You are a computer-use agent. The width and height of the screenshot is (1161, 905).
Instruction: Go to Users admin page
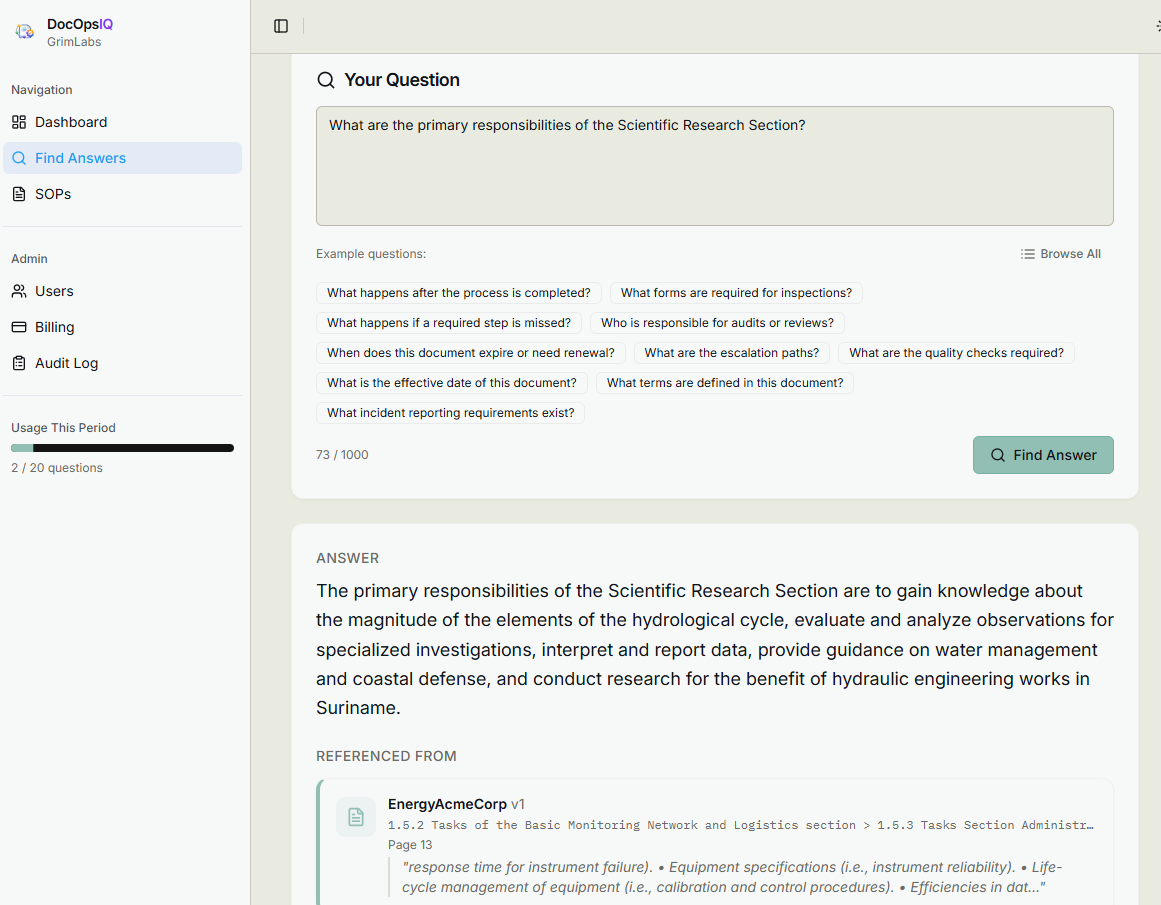coord(122,291)
